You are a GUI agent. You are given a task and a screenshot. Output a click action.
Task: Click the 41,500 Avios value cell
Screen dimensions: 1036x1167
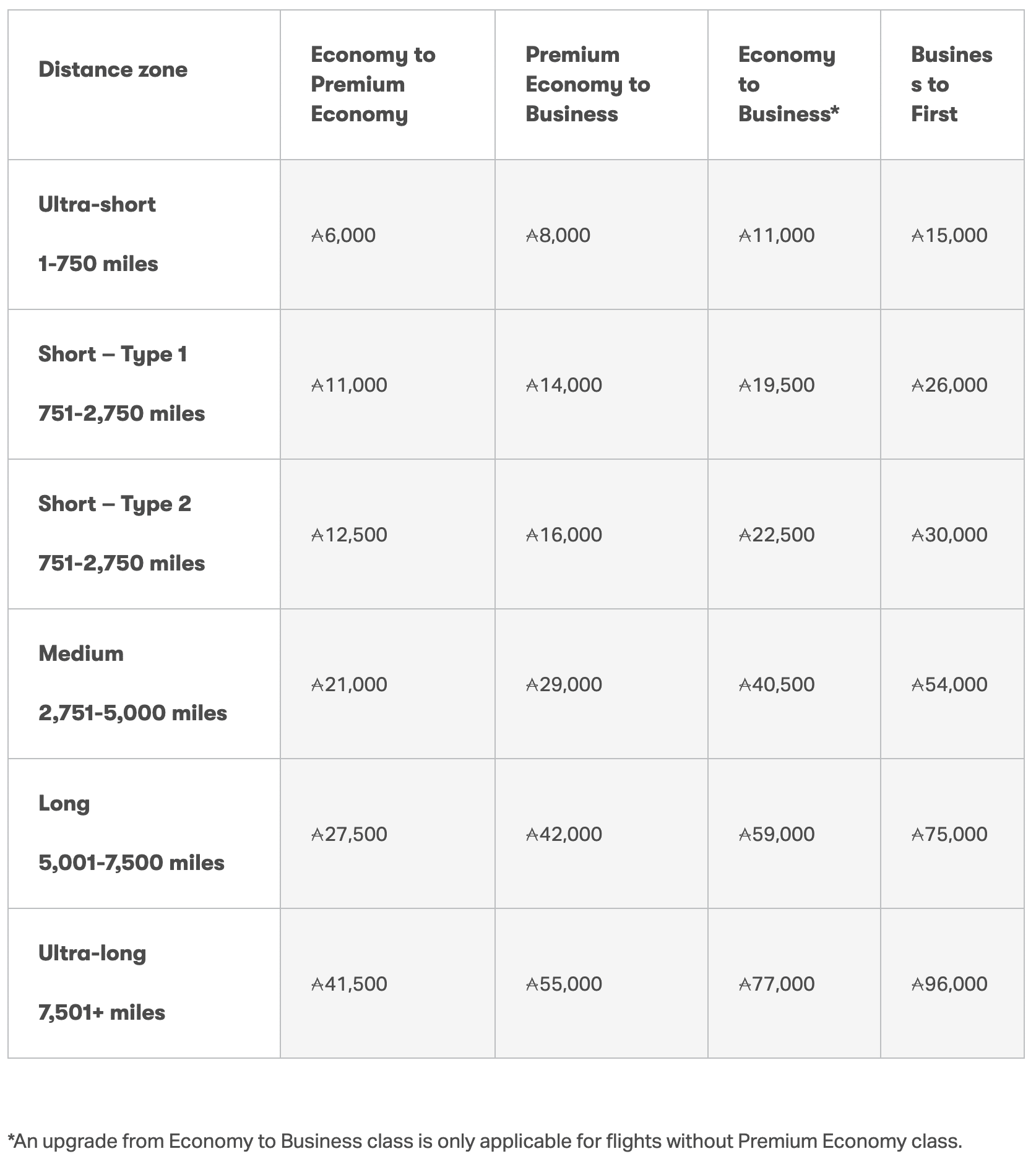tap(349, 984)
